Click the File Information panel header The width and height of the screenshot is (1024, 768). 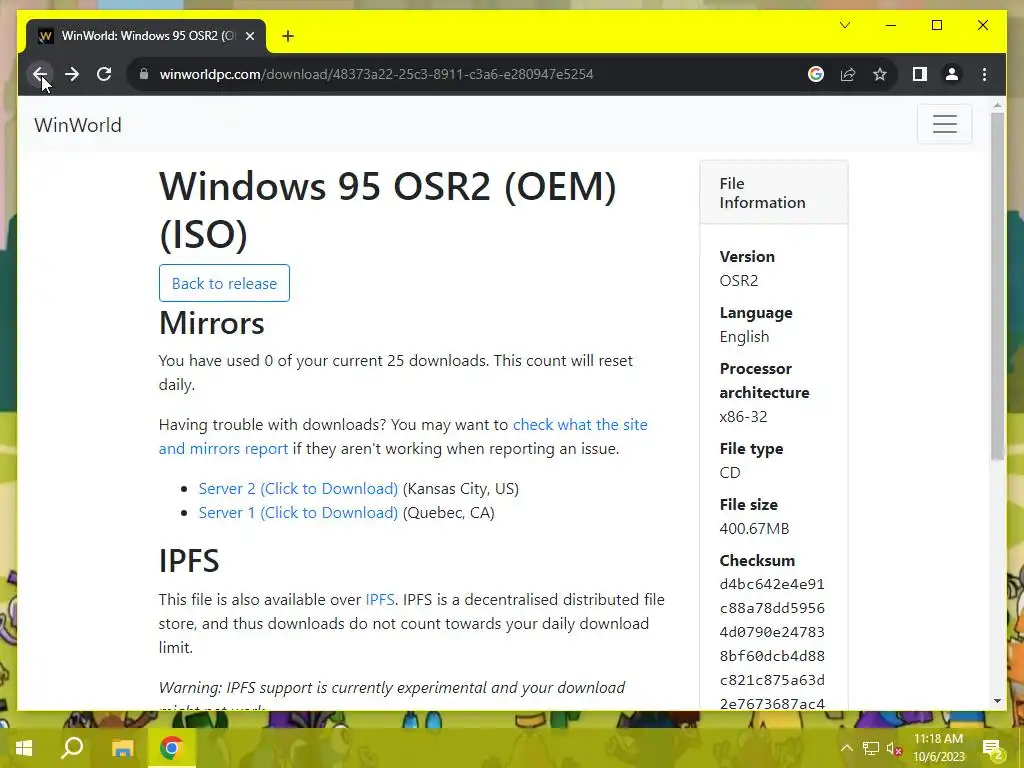click(x=774, y=193)
